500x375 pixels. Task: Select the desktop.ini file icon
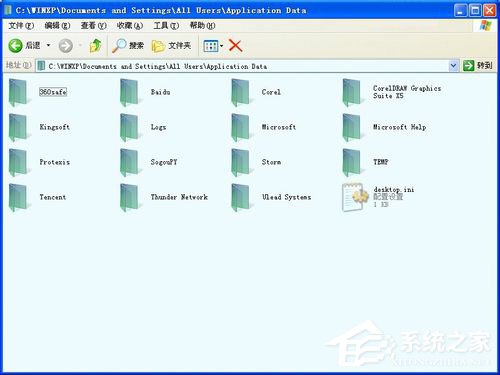coord(354,197)
